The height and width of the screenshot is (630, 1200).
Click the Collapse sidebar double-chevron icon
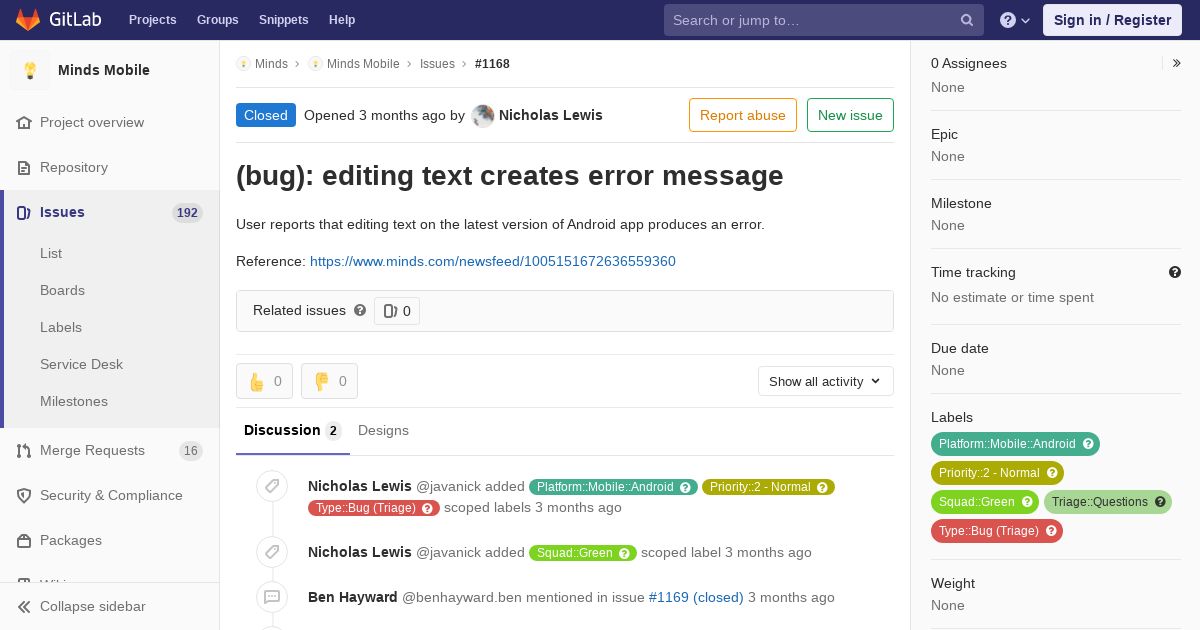click(x=24, y=606)
